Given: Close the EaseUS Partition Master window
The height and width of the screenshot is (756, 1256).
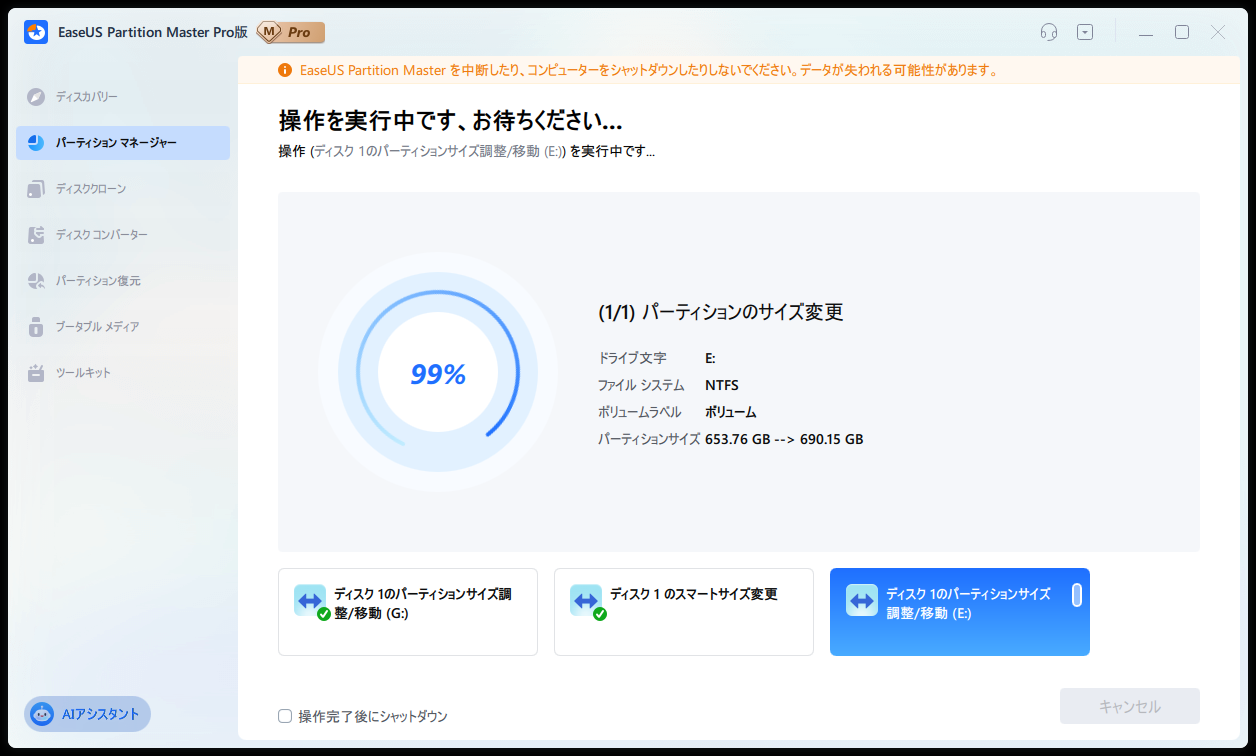Looking at the screenshot, I should tap(1218, 32).
